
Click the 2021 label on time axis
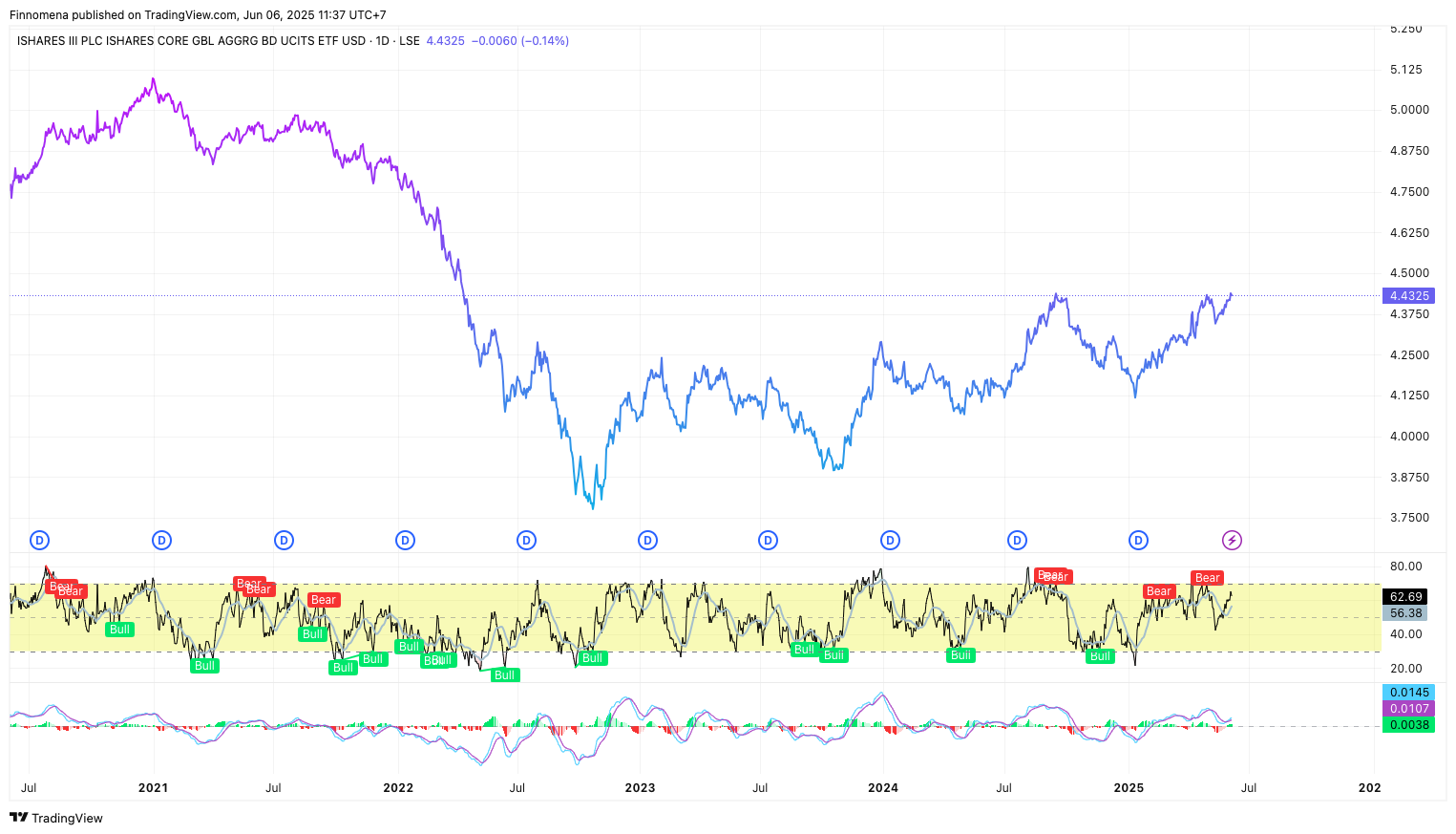153,788
